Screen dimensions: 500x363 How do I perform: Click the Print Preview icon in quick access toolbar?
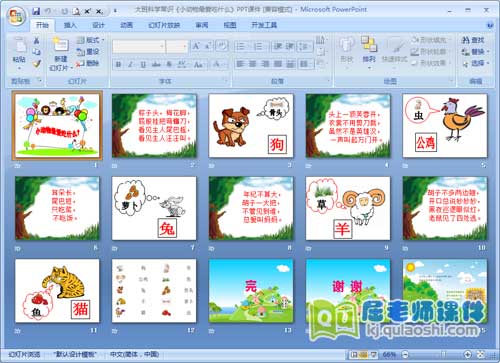[x=76, y=11]
